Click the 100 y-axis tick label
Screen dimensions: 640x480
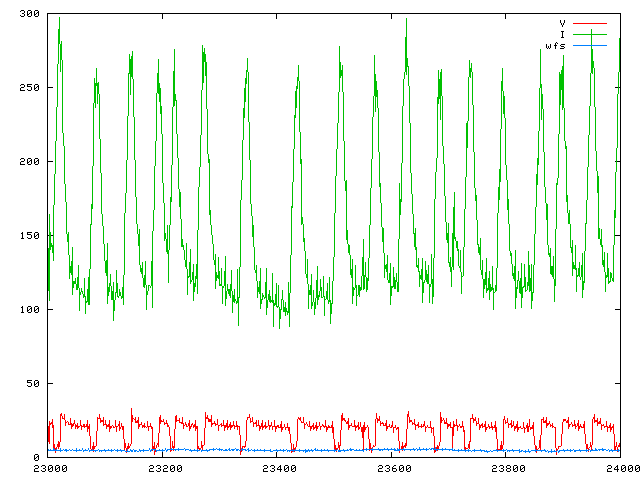pyautogui.click(x=28, y=310)
